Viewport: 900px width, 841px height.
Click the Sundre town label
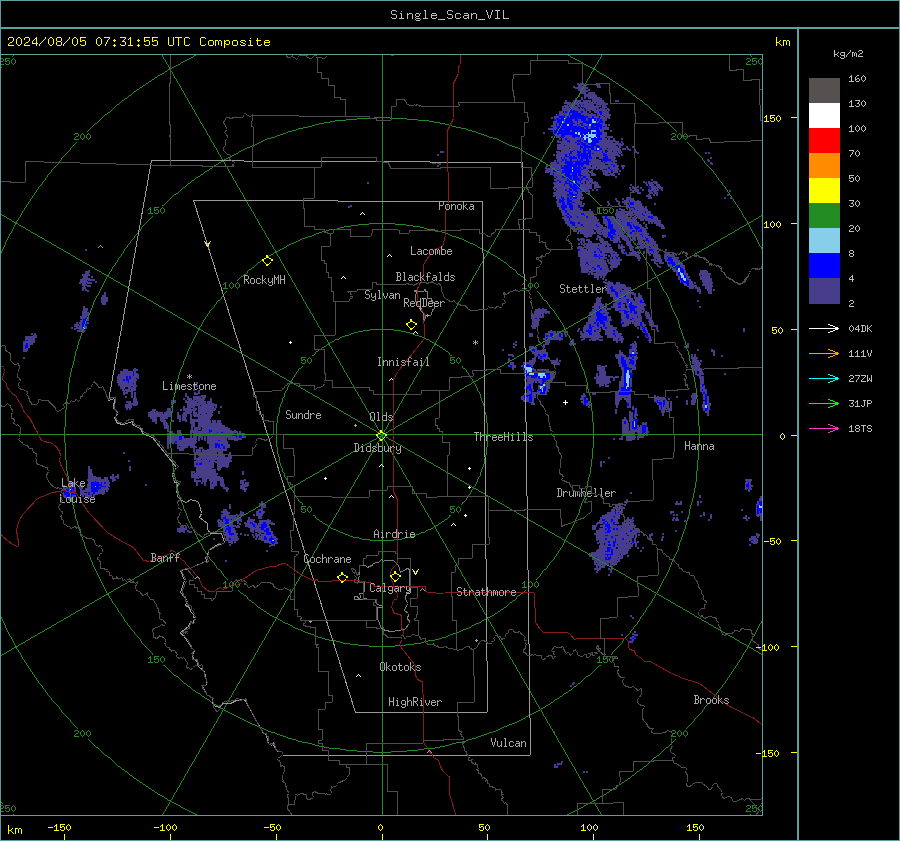(303, 414)
